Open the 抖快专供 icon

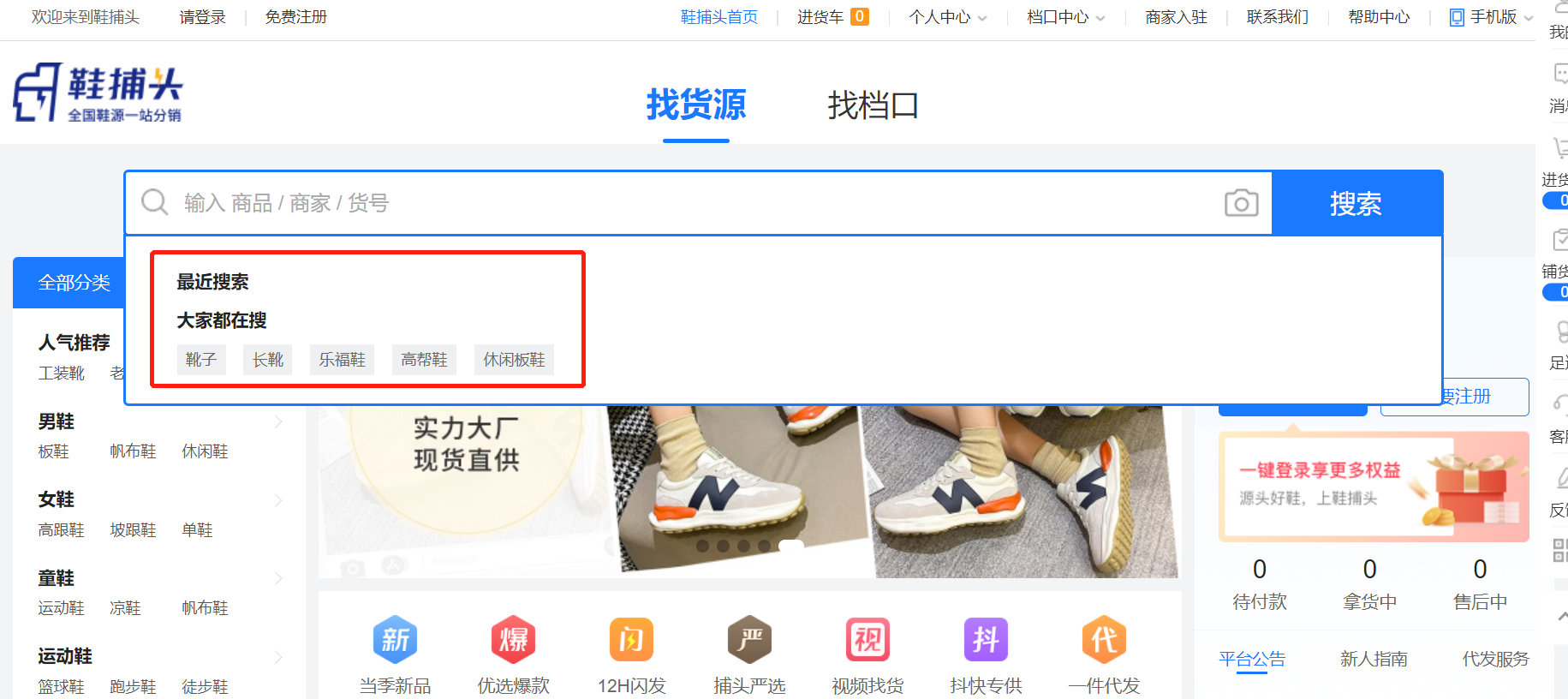986,640
